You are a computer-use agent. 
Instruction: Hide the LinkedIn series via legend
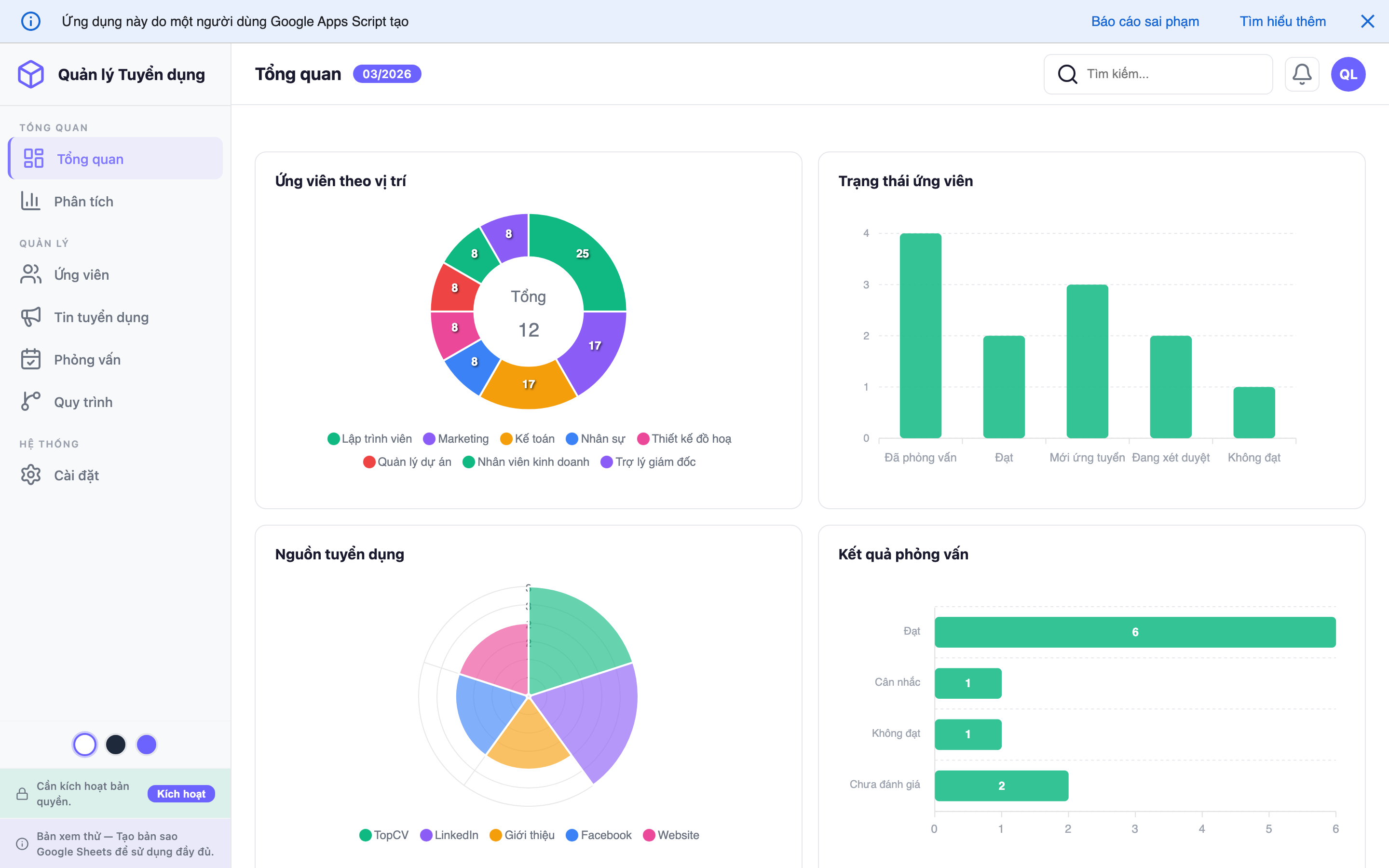pyautogui.click(x=449, y=835)
